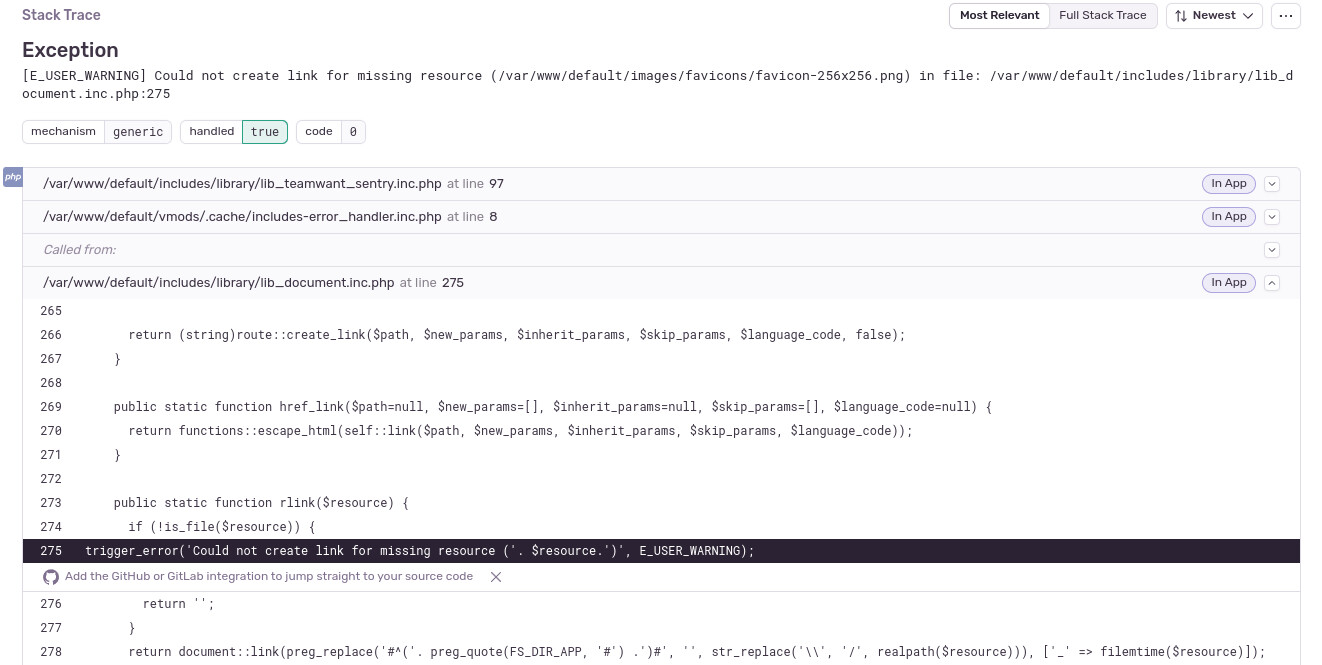1322x665 pixels.
Task: Click the mechanism generic tag
Action: tap(97, 132)
